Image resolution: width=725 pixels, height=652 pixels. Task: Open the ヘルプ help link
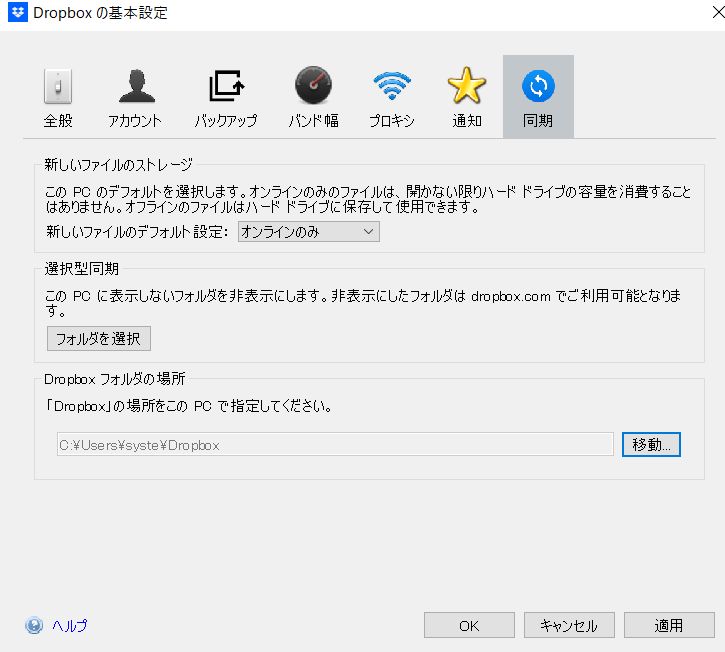coord(69,626)
